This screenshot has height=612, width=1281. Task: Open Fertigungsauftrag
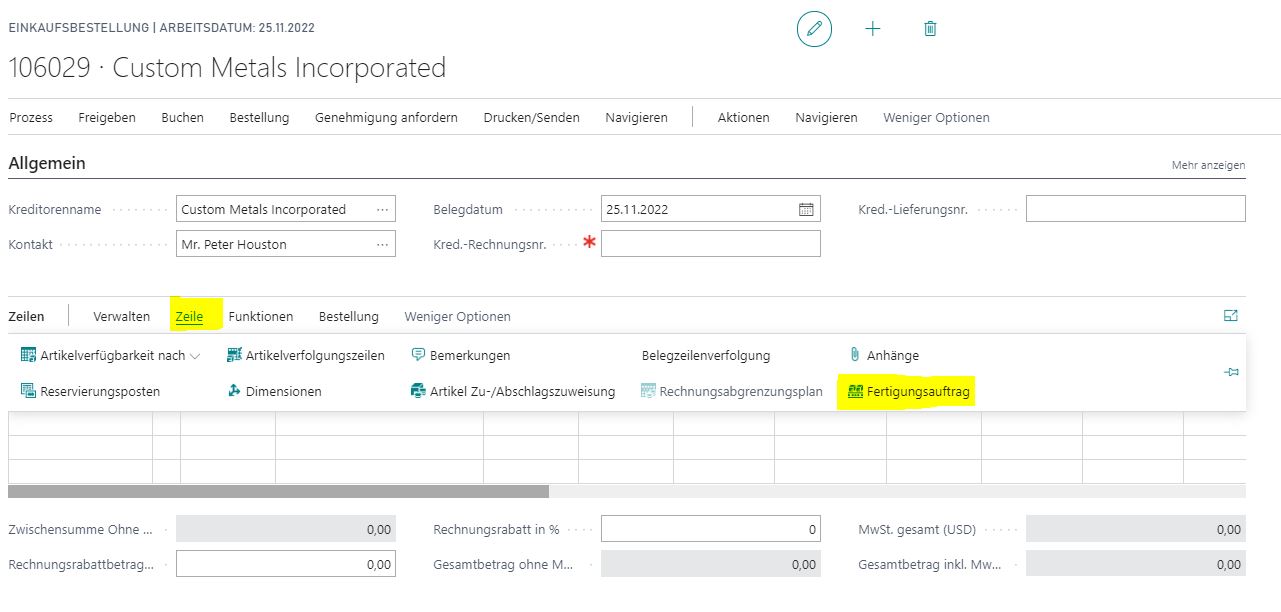tap(908, 391)
